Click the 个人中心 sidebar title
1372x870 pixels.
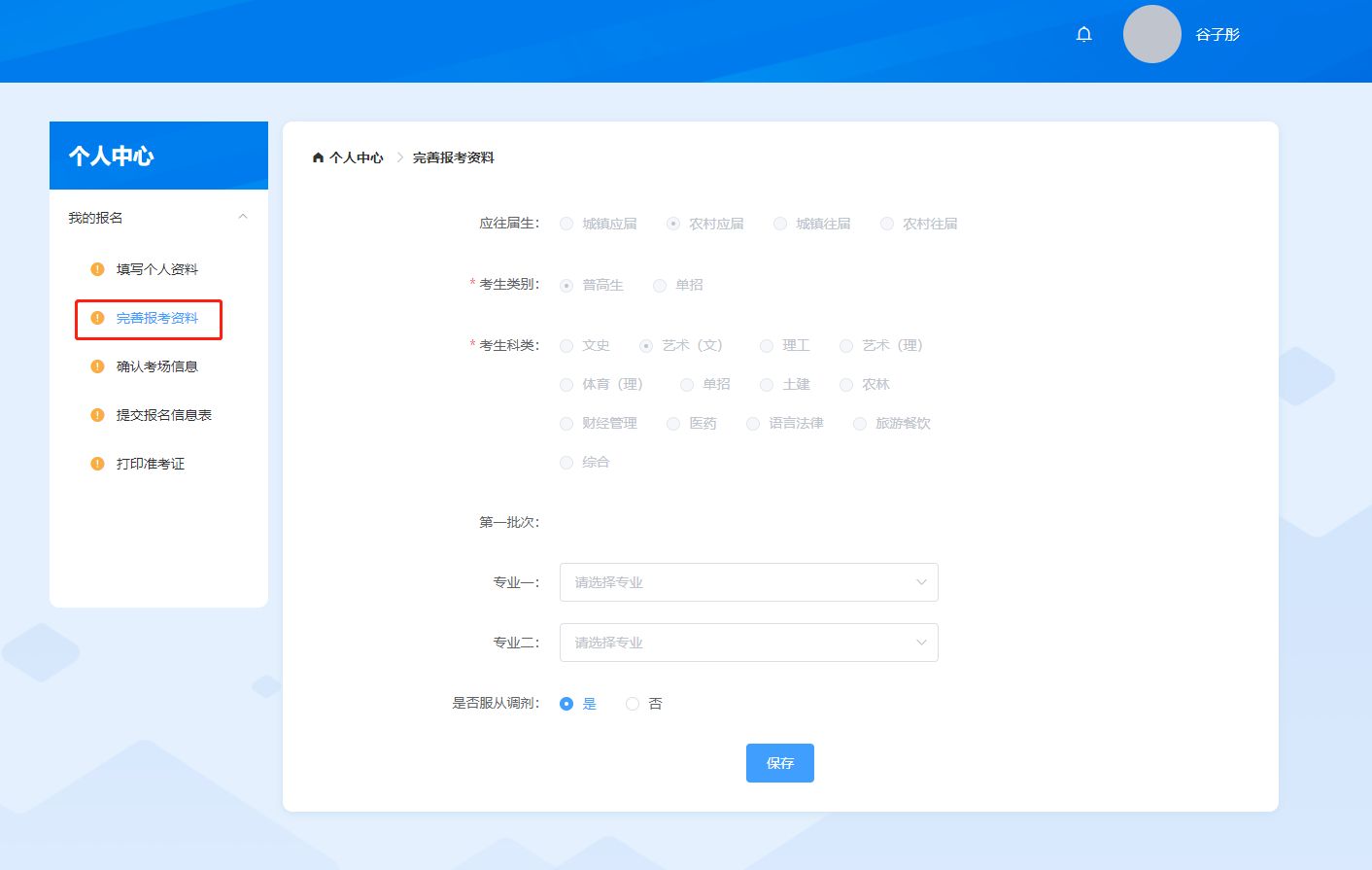click(112, 156)
